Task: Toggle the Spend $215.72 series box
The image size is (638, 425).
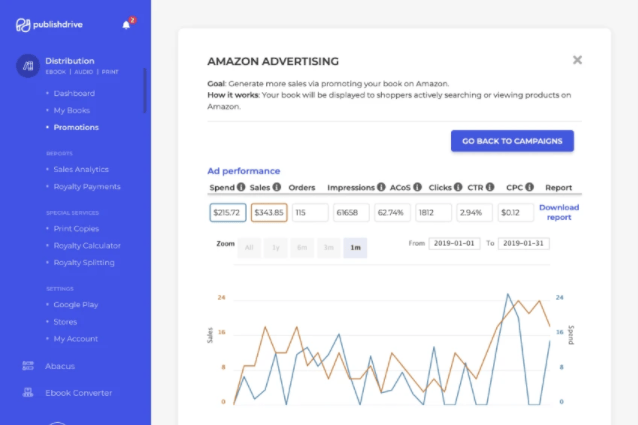Action: pyautogui.click(x=228, y=213)
